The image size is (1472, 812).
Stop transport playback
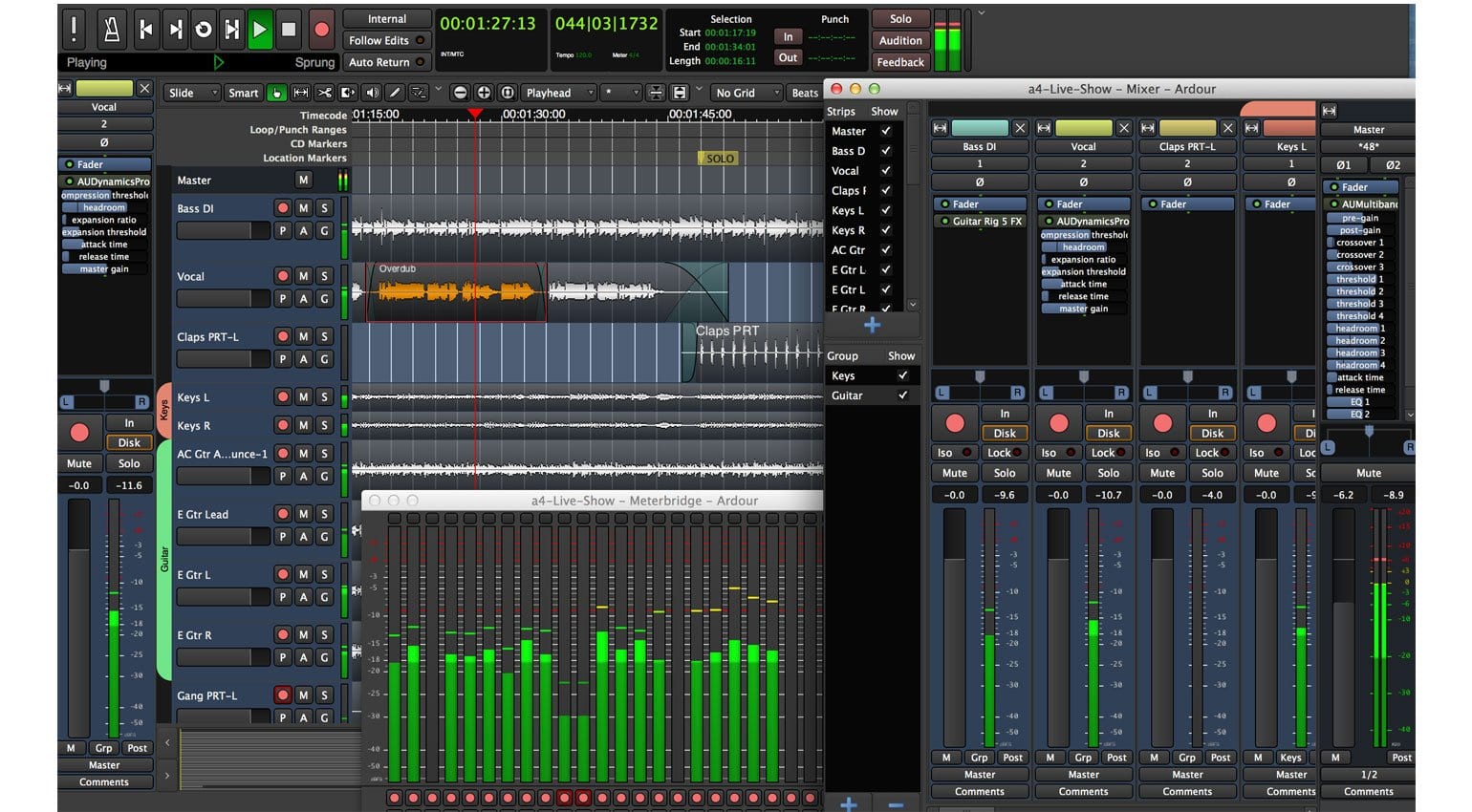click(x=289, y=30)
